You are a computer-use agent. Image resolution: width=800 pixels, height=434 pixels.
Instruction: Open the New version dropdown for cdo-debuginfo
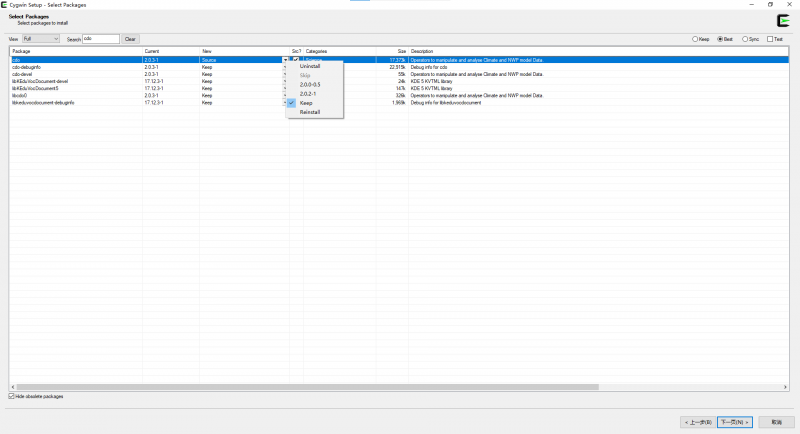click(285, 67)
